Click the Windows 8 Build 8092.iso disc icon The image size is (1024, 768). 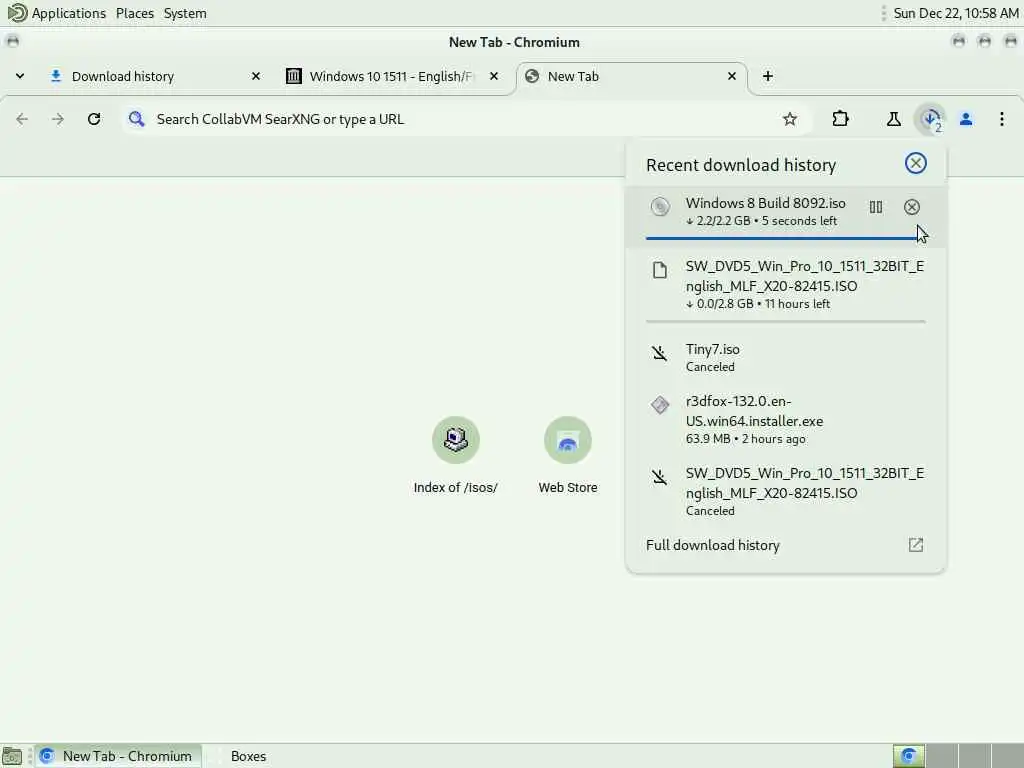tap(660, 207)
